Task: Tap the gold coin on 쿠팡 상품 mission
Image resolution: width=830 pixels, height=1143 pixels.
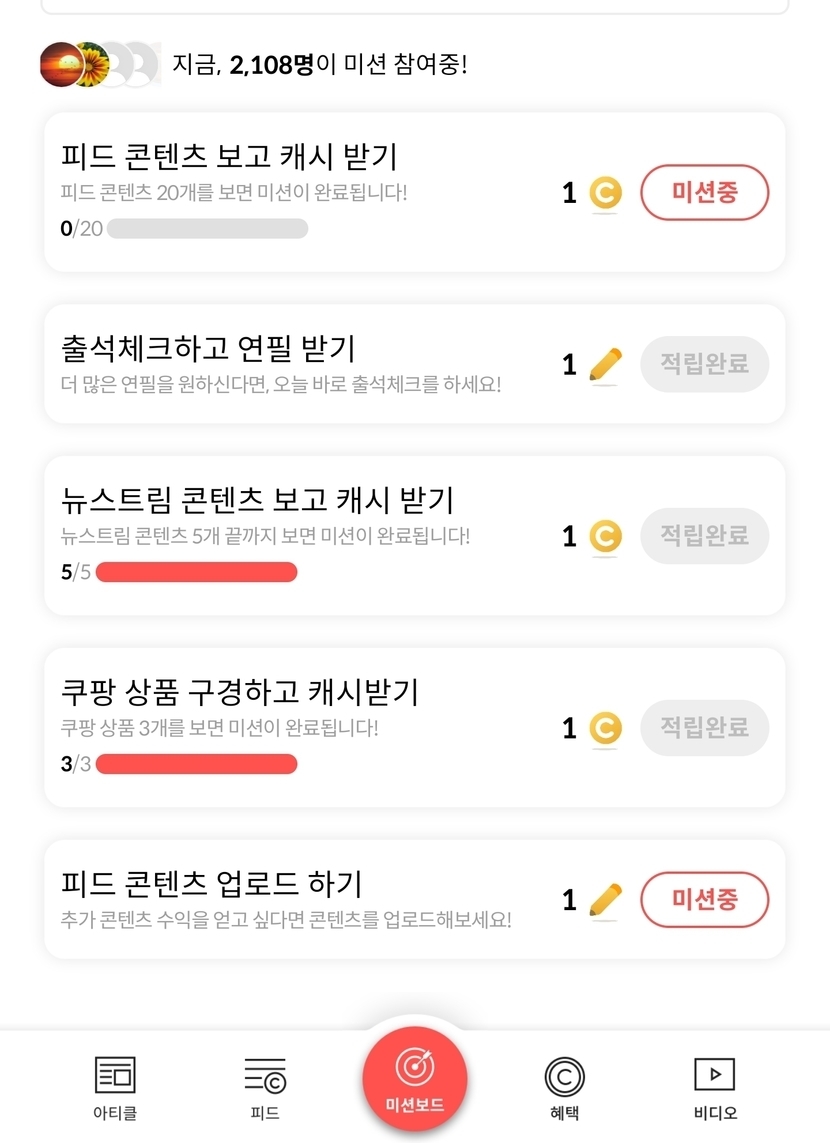Action: tap(605, 729)
